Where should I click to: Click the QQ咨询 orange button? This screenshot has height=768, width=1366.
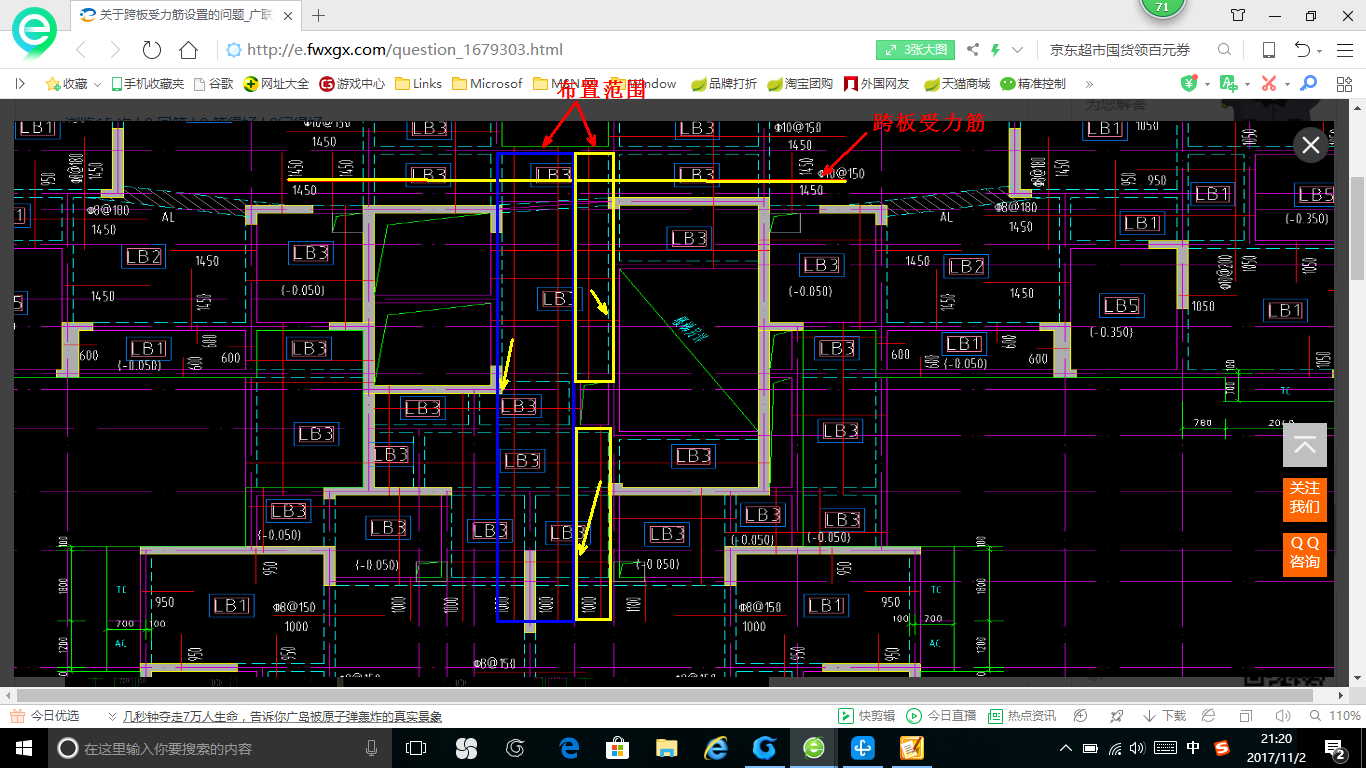point(1305,553)
